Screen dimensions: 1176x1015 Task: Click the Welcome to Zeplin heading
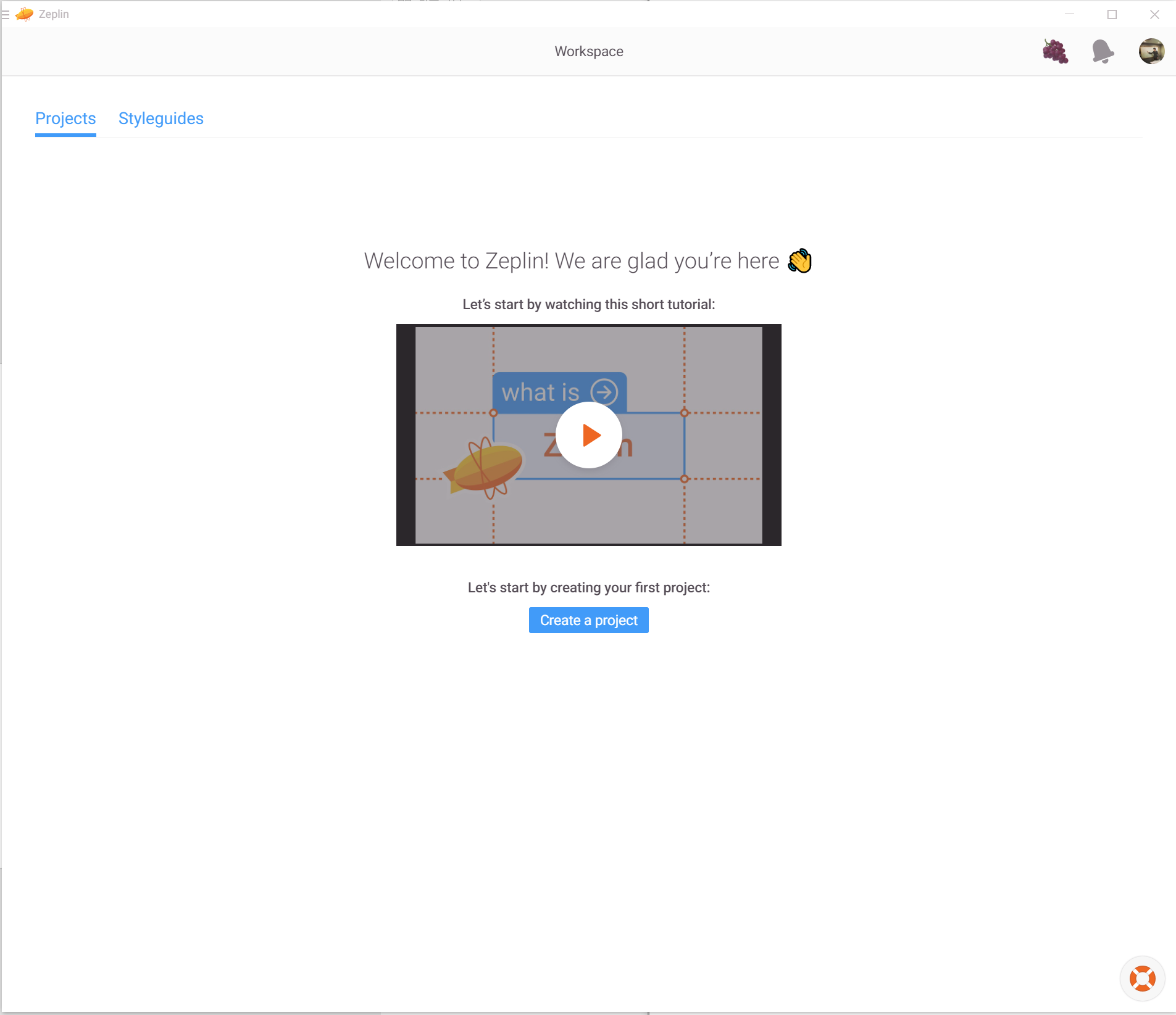click(x=572, y=261)
